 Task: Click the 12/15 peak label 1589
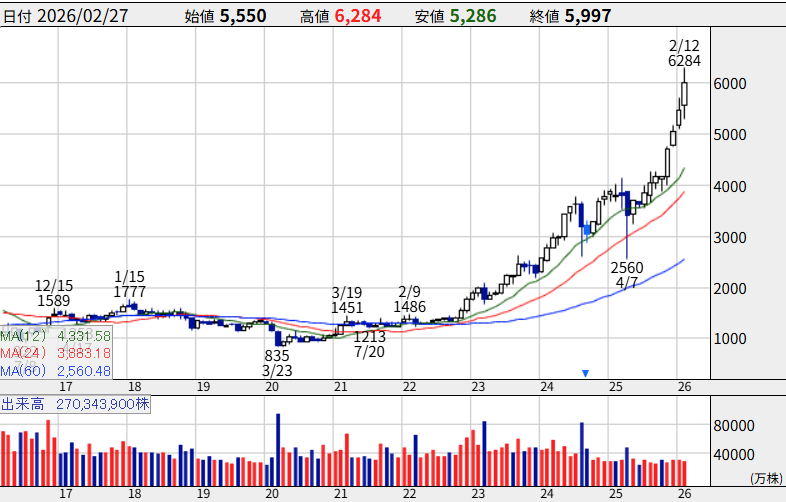54,300
